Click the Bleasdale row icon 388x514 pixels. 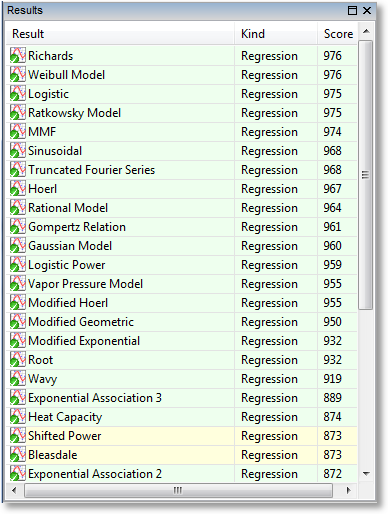click(x=18, y=454)
